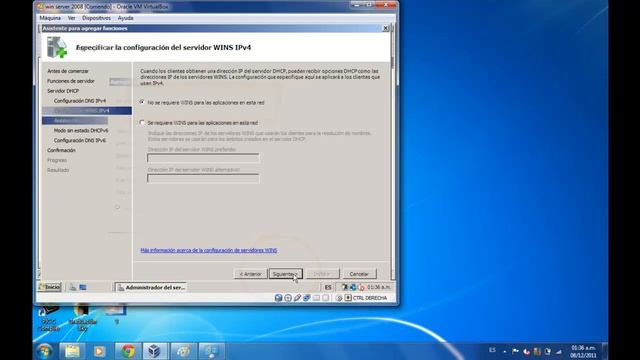640x360 pixels.
Task: Click the Cancelar button
Action: pos(359,273)
